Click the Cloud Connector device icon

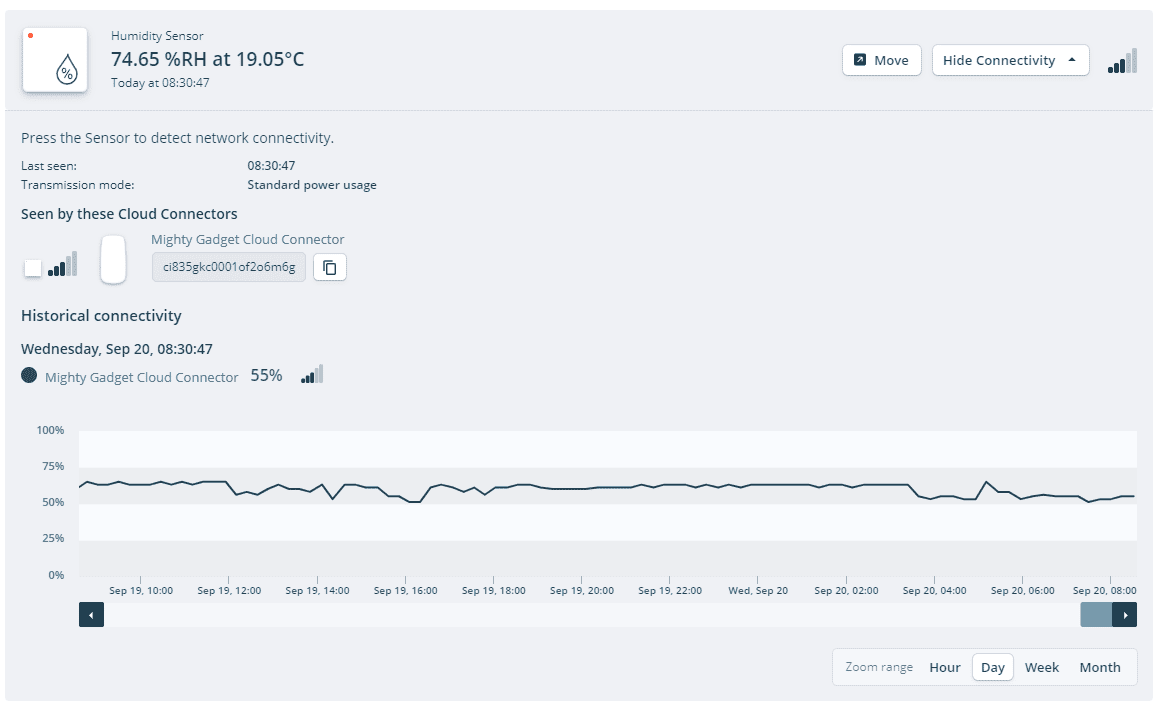coord(113,259)
